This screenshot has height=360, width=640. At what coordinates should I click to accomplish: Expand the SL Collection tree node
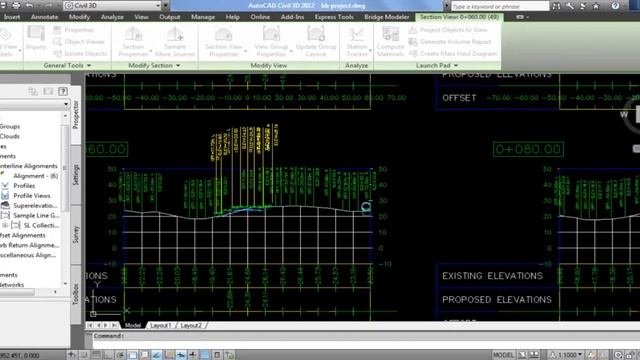5,225
